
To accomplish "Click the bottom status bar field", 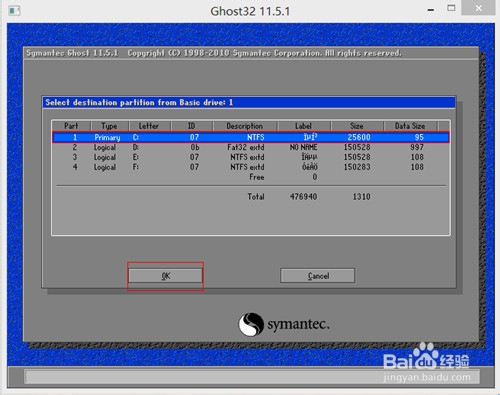I will coord(252,377).
